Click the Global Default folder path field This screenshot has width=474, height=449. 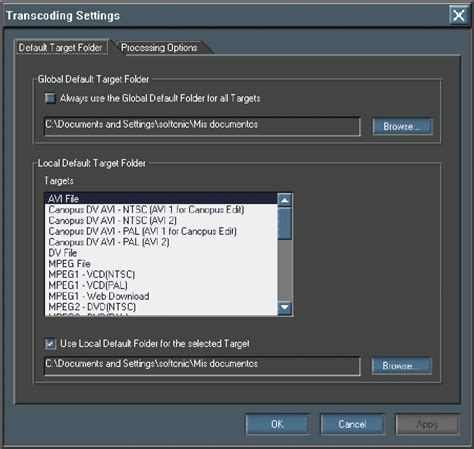pyautogui.click(x=202, y=126)
